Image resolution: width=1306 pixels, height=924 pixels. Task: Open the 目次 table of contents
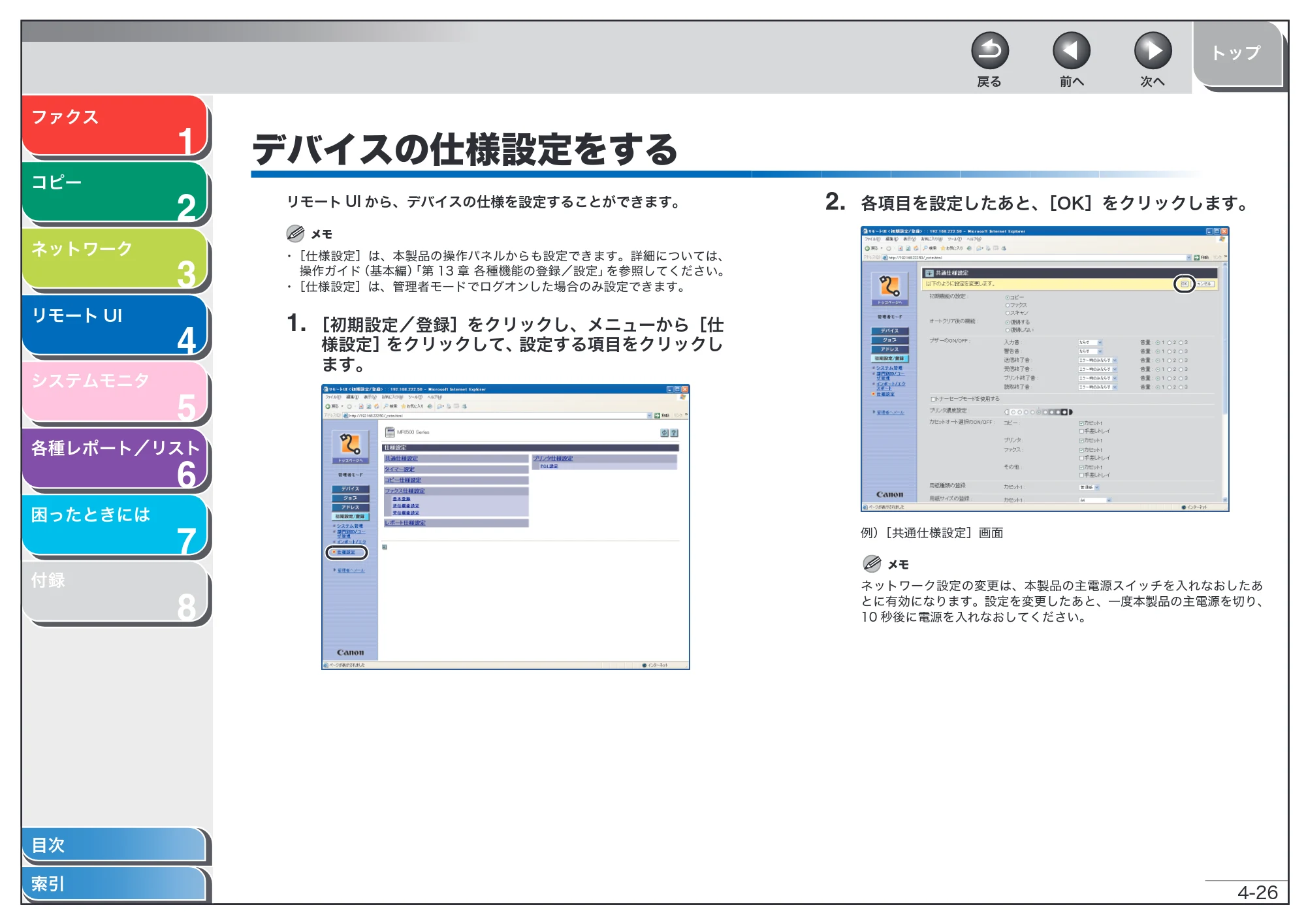(114, 844)
